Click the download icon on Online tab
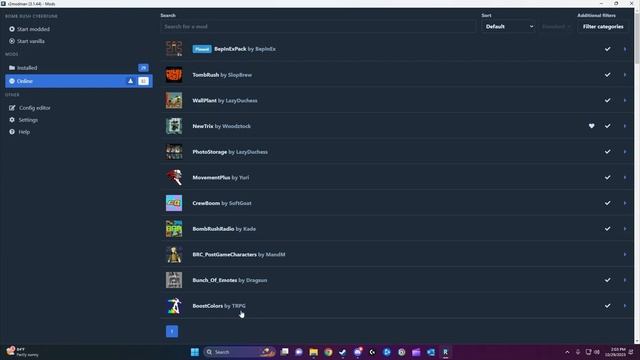Image resolution: width=640 pixels, height=360 pixels. pyautogui.click(x=130, y=81)
